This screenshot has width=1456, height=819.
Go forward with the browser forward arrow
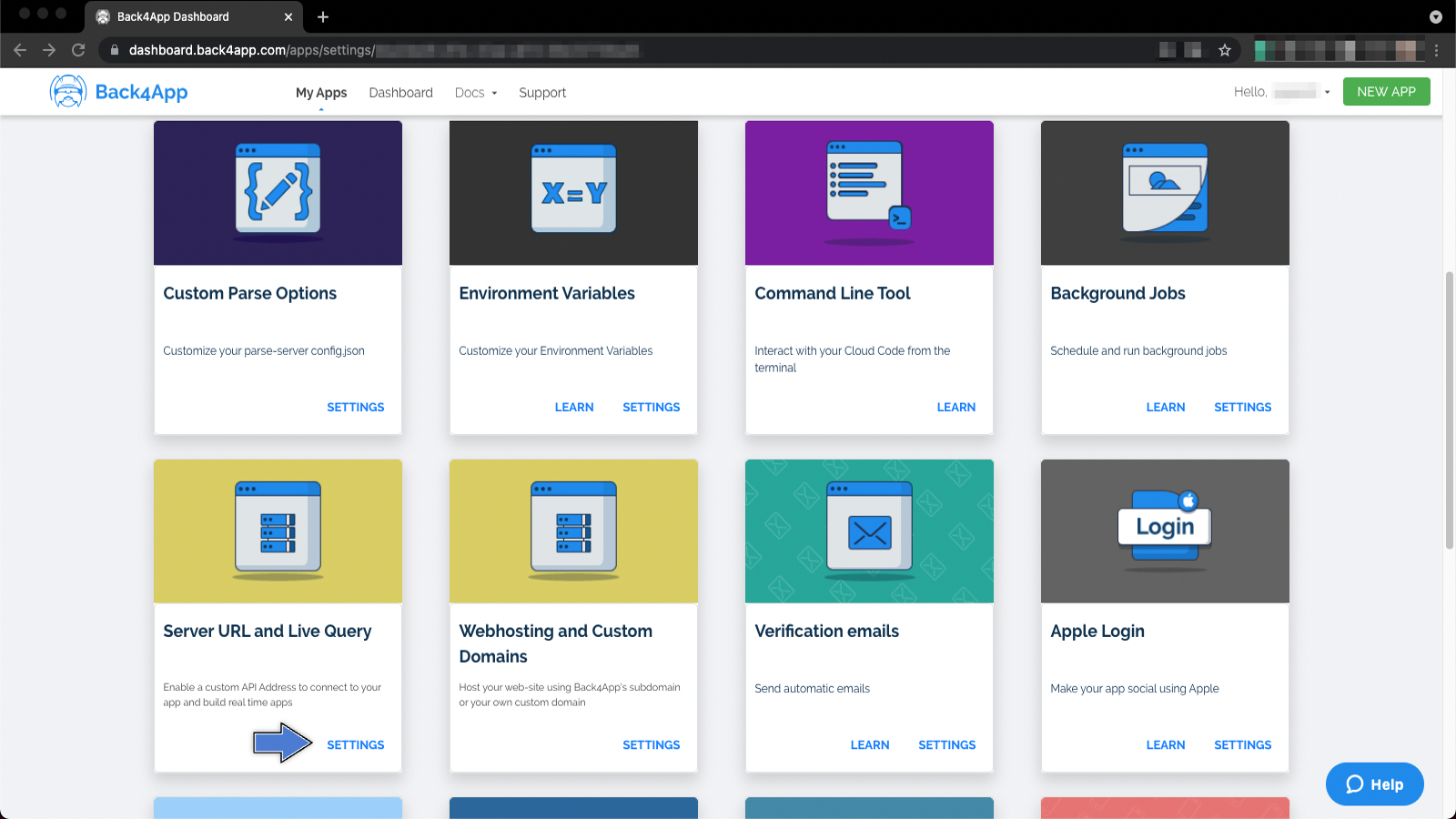[49, 50]
